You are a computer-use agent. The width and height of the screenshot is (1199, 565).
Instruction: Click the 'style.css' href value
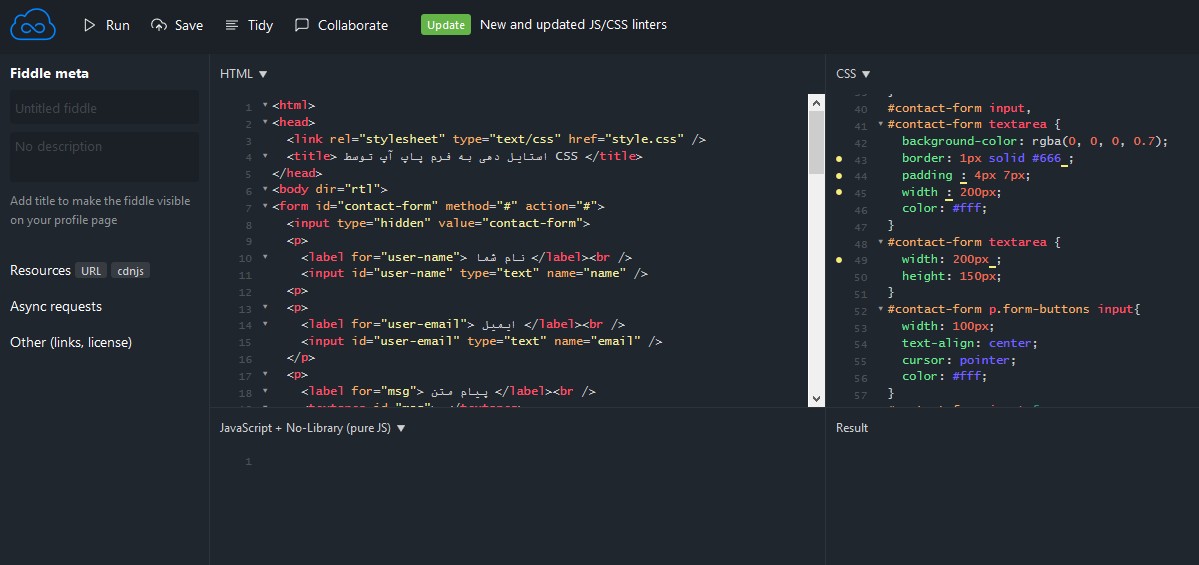coord(641,139)
